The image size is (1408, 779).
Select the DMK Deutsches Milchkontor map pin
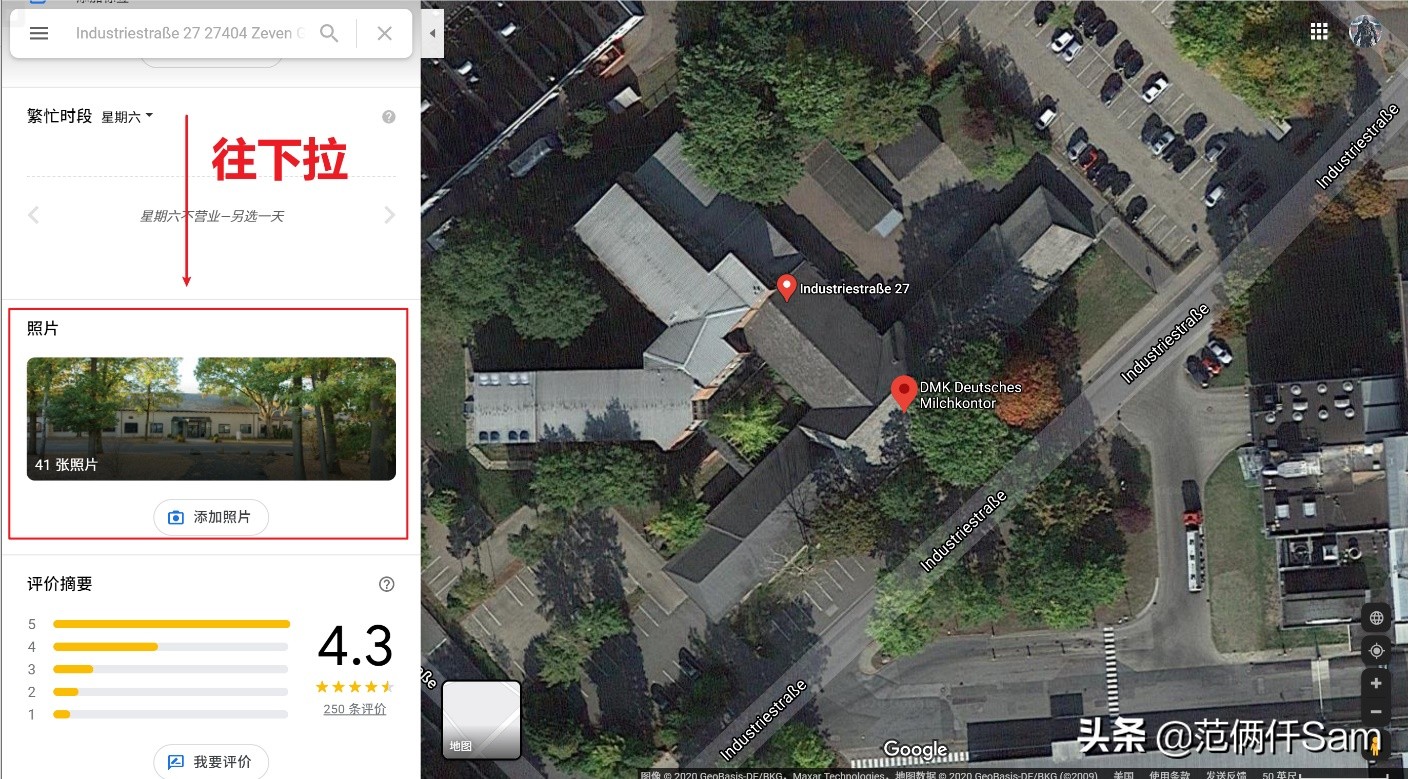pos(904,393)
